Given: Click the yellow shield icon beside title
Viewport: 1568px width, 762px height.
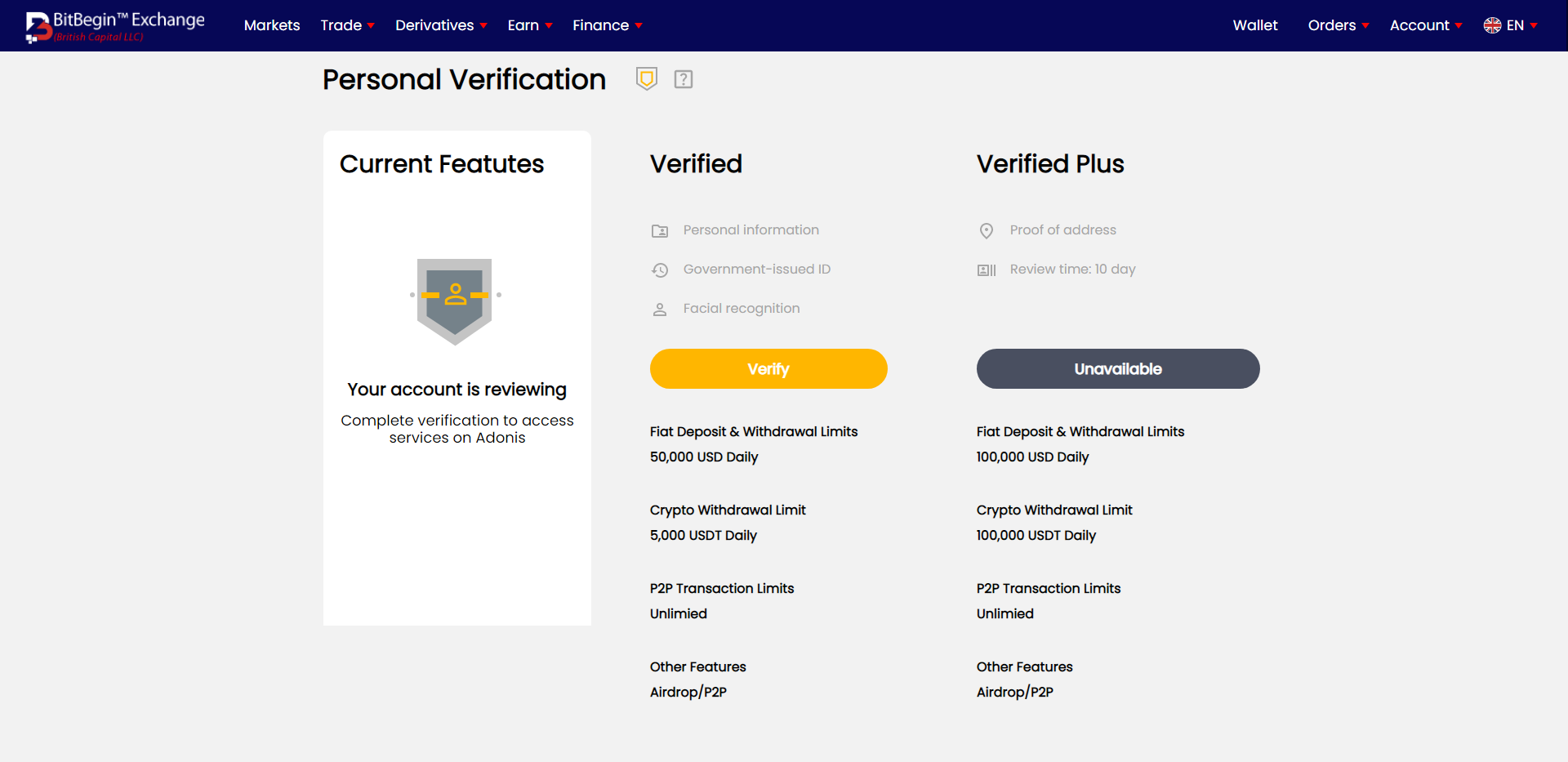Looking at the screenshot, I should (x=647, y=78).
